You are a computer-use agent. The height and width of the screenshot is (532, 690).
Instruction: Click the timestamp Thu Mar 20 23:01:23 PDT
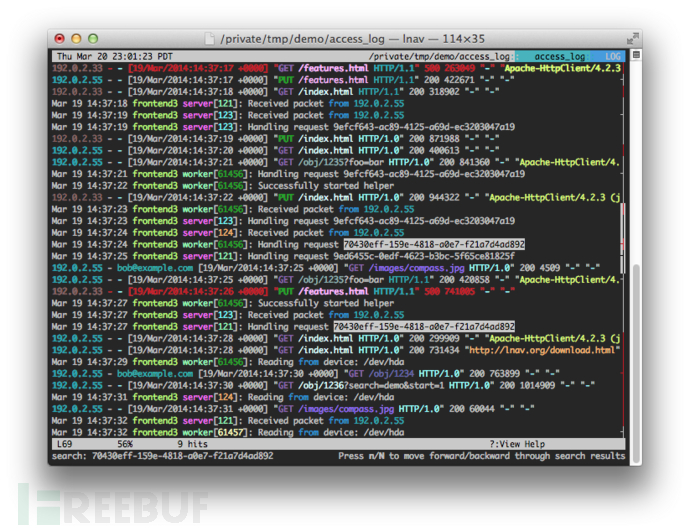click(115, 56)
